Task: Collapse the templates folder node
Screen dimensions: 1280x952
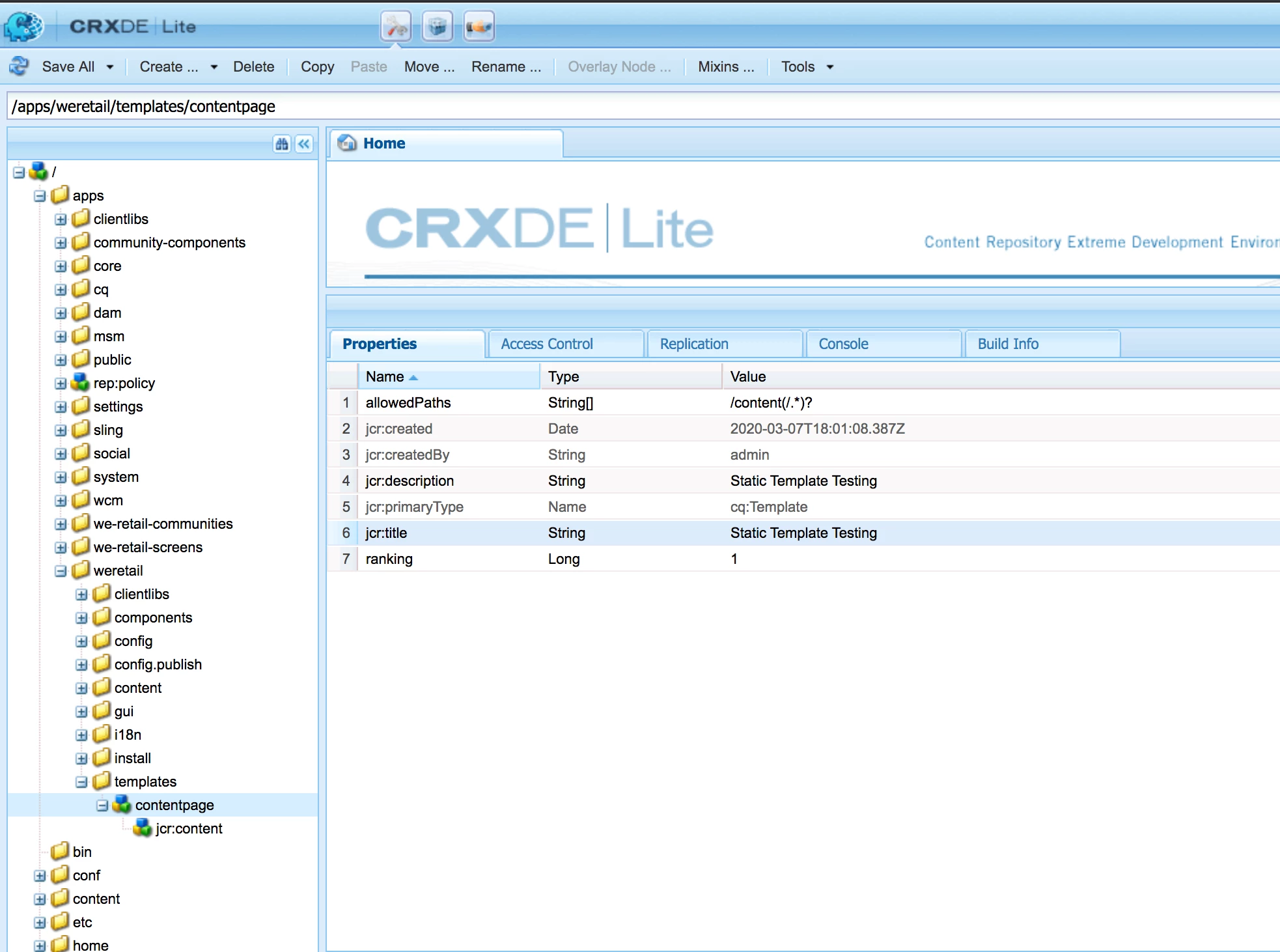Action: click(x=81, y=782)
